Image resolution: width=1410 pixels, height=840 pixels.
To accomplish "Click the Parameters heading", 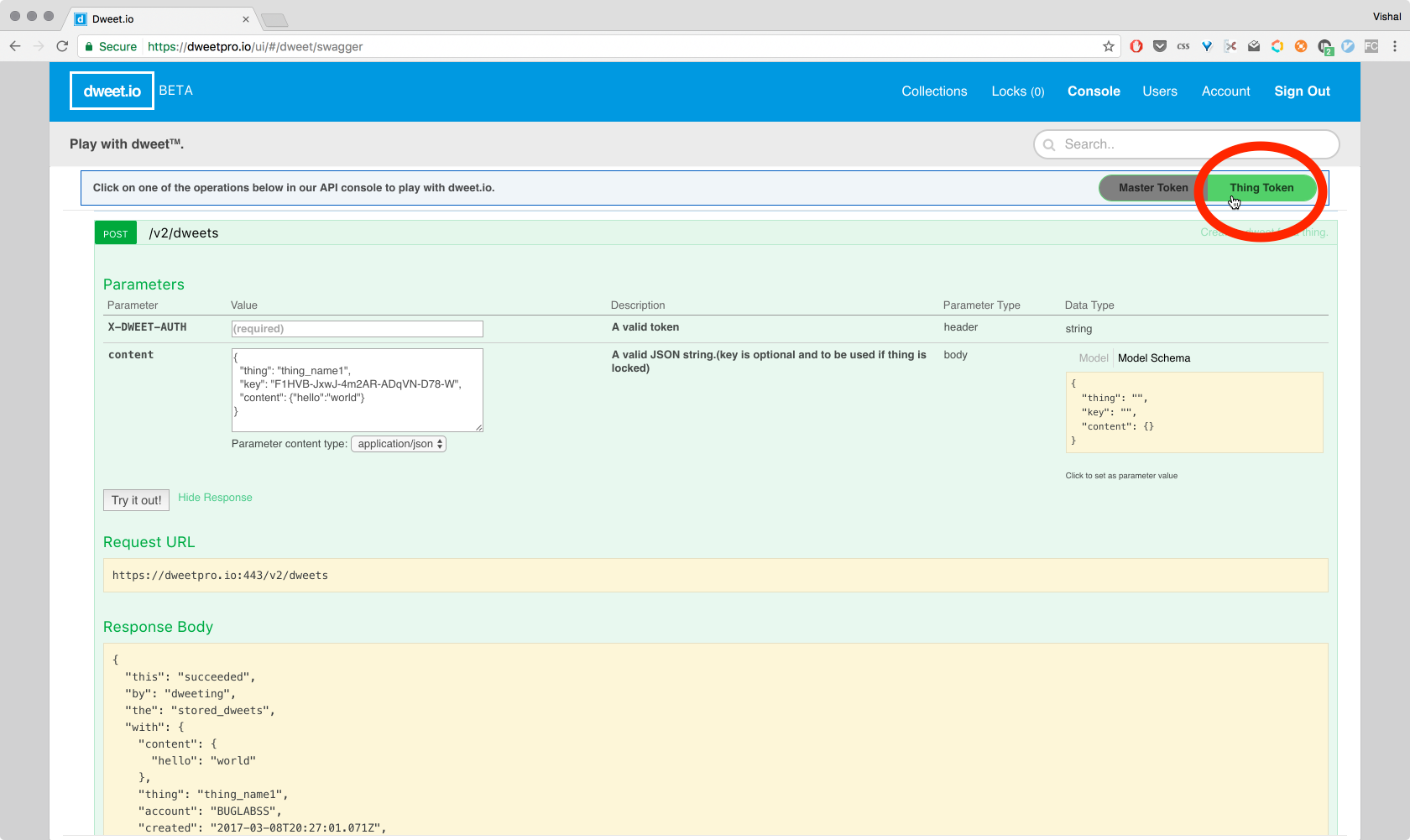I will tap(144, 284).
